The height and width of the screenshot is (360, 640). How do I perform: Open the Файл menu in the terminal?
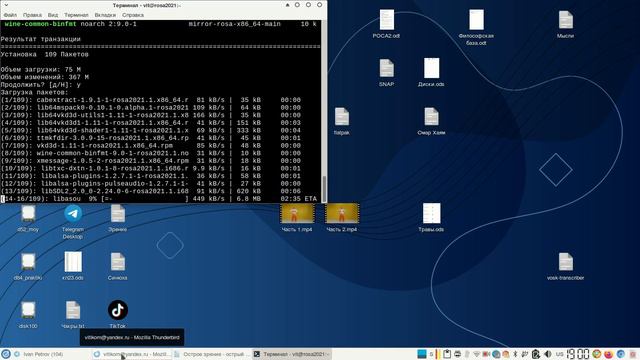tap(10, 15)
